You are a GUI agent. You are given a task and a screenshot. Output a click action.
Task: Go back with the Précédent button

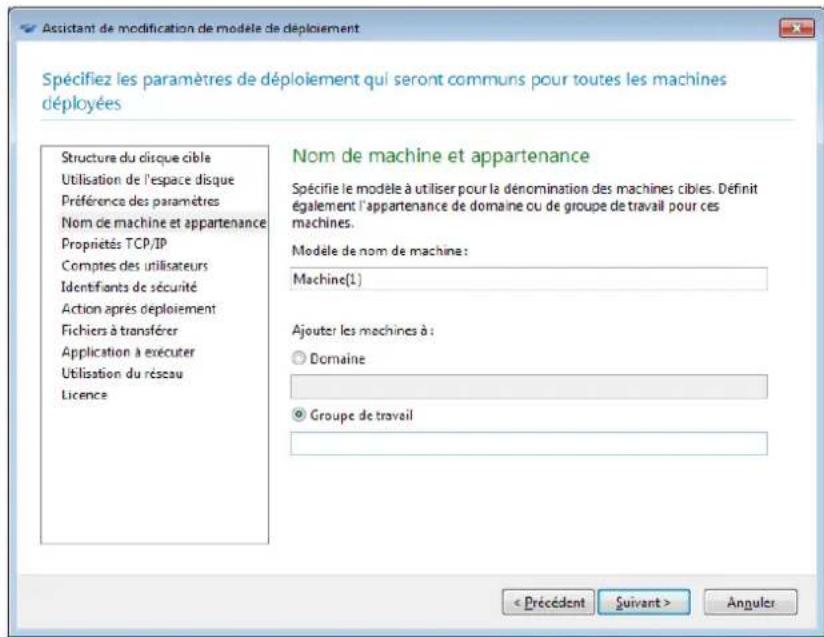[548, 602]
